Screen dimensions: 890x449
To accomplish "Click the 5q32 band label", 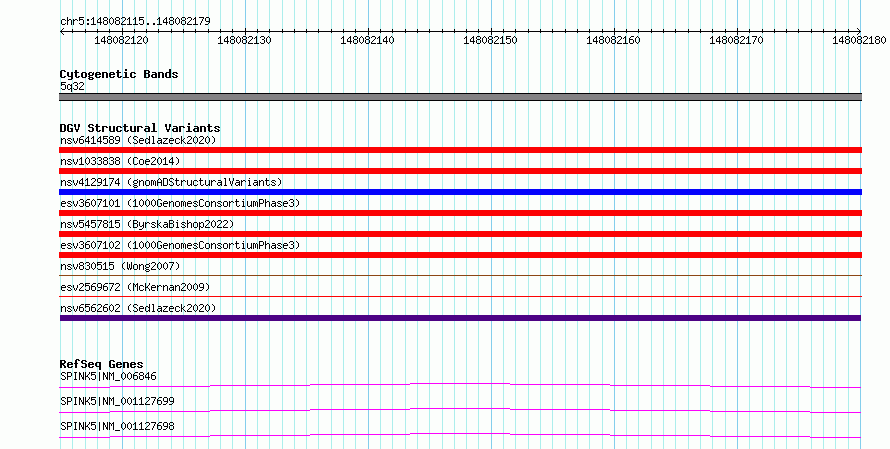I will click(x=72, y=86).
